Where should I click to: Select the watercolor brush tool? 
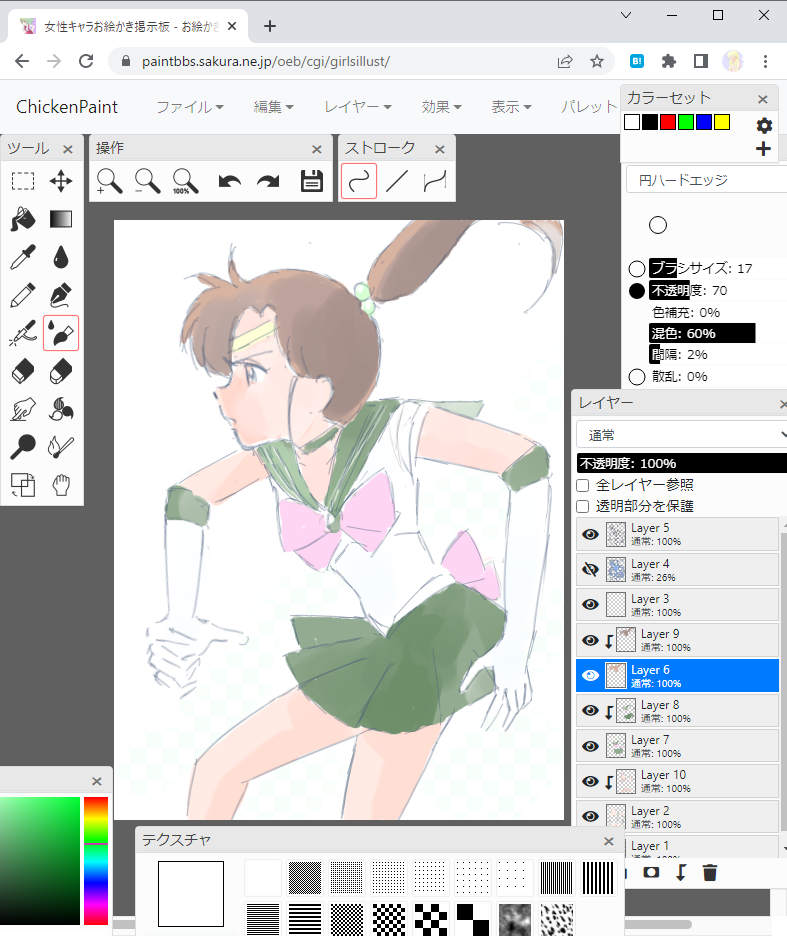pyautogui.click(x=61, y=333)
